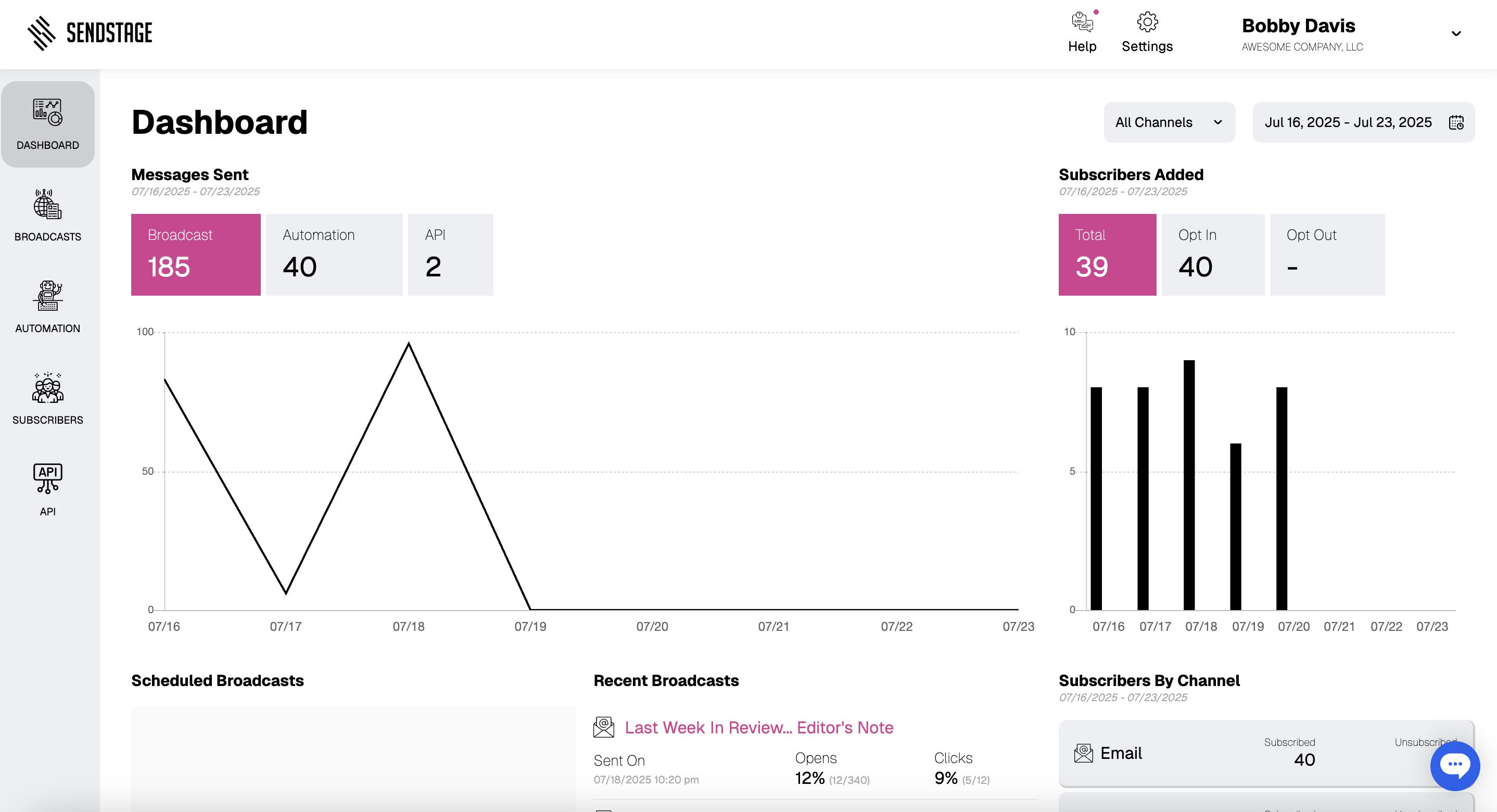Go to Broadcasts via sidebar icon

click(48, 205)
